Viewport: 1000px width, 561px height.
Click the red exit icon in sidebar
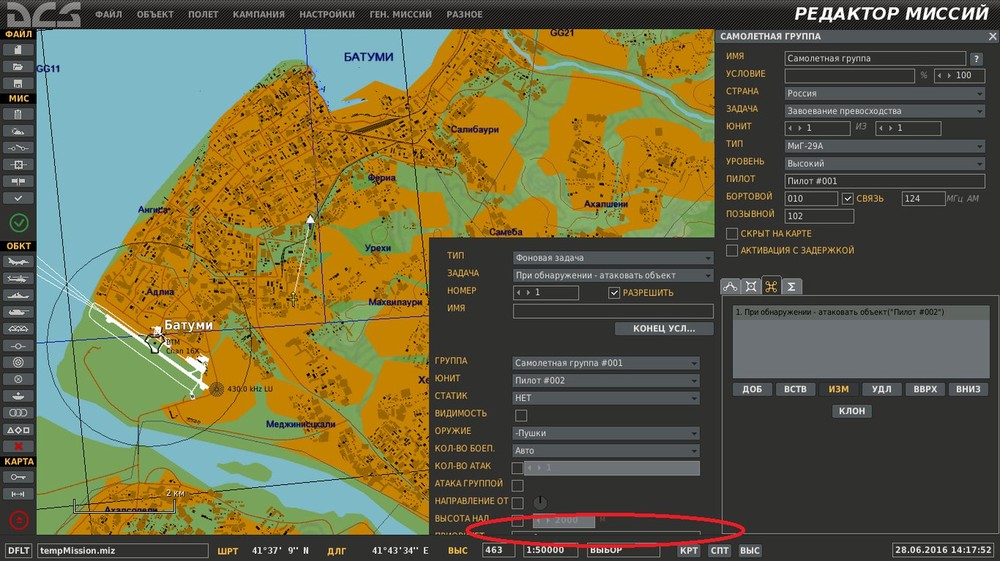pos(18,520)
